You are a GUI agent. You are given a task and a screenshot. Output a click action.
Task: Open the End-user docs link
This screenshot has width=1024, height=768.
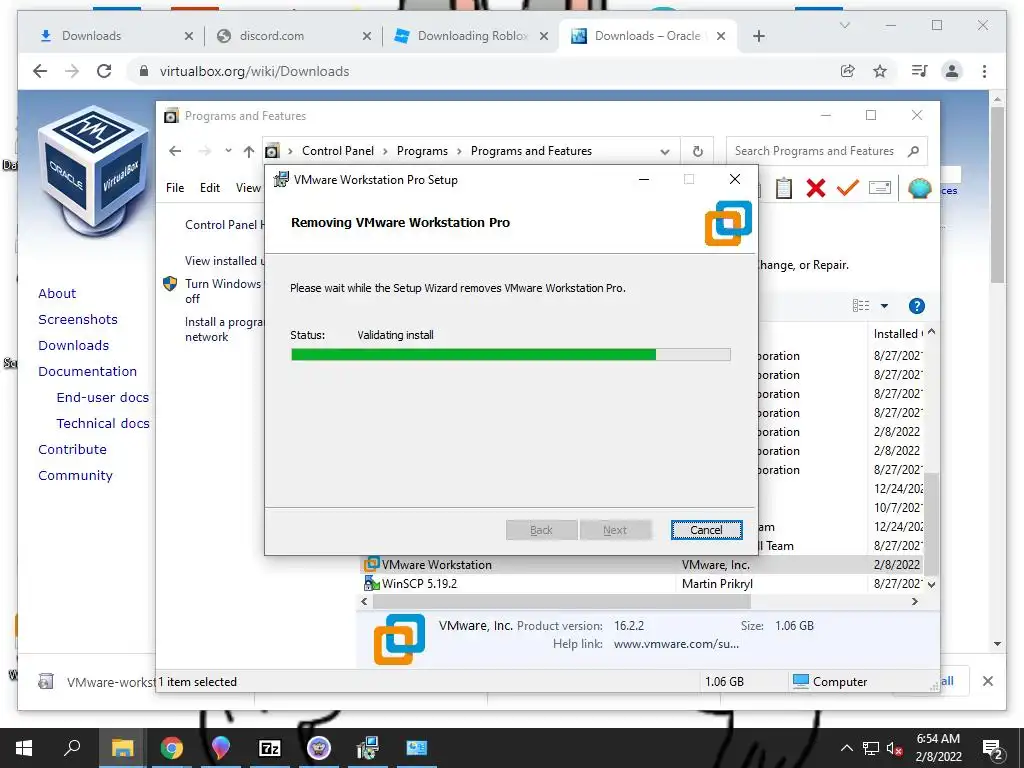(103, 397)
